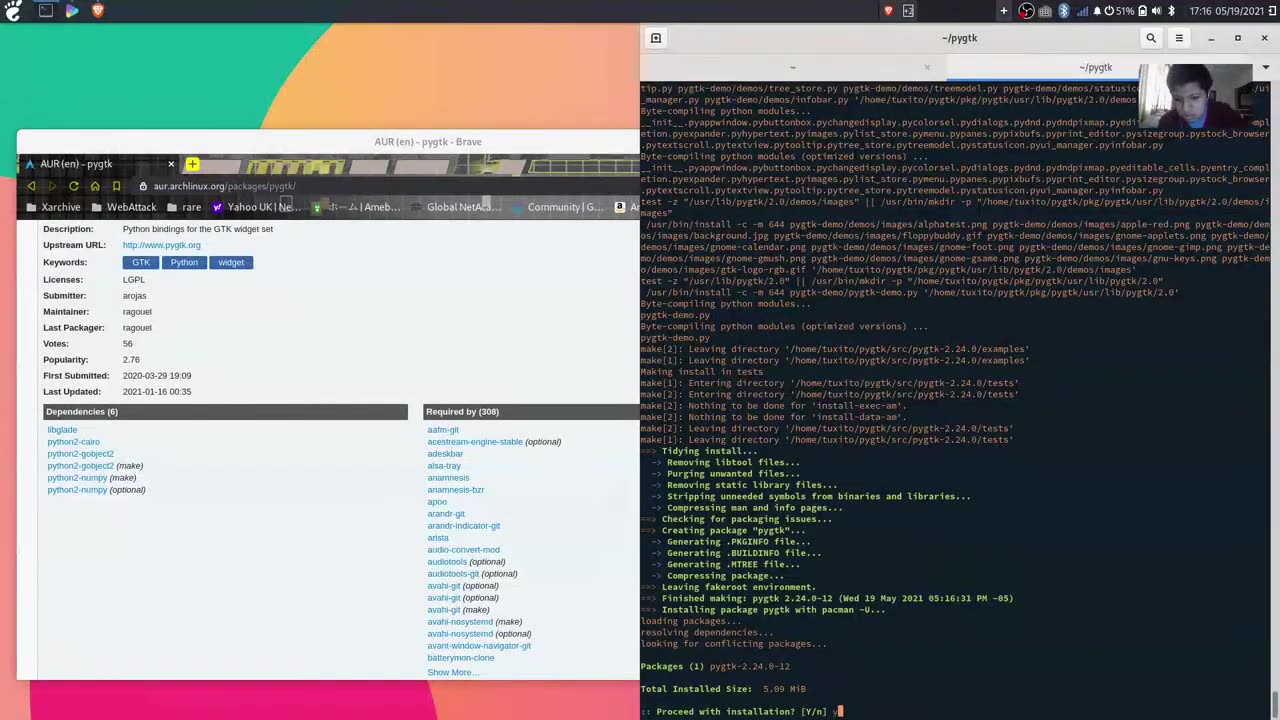Image resolution: width=1280 pixels, height=720 pixels.
Task: Open WebAttack bookmark folder
Action: [x=123, y=207]
